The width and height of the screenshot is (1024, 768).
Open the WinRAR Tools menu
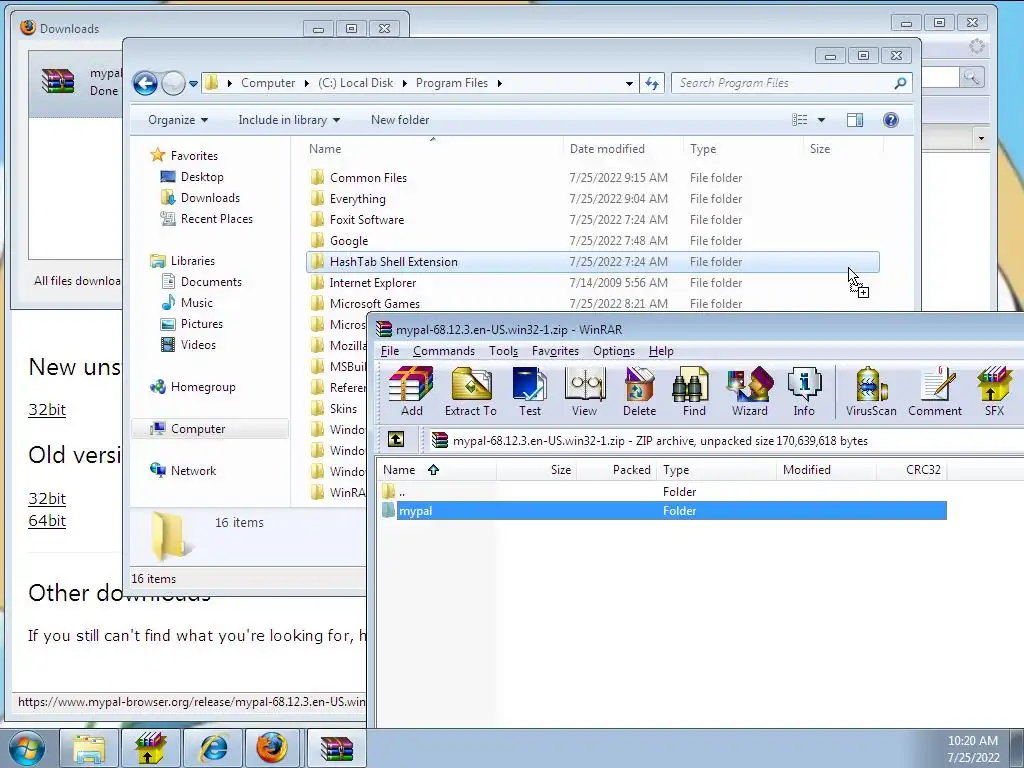[504, 351]
